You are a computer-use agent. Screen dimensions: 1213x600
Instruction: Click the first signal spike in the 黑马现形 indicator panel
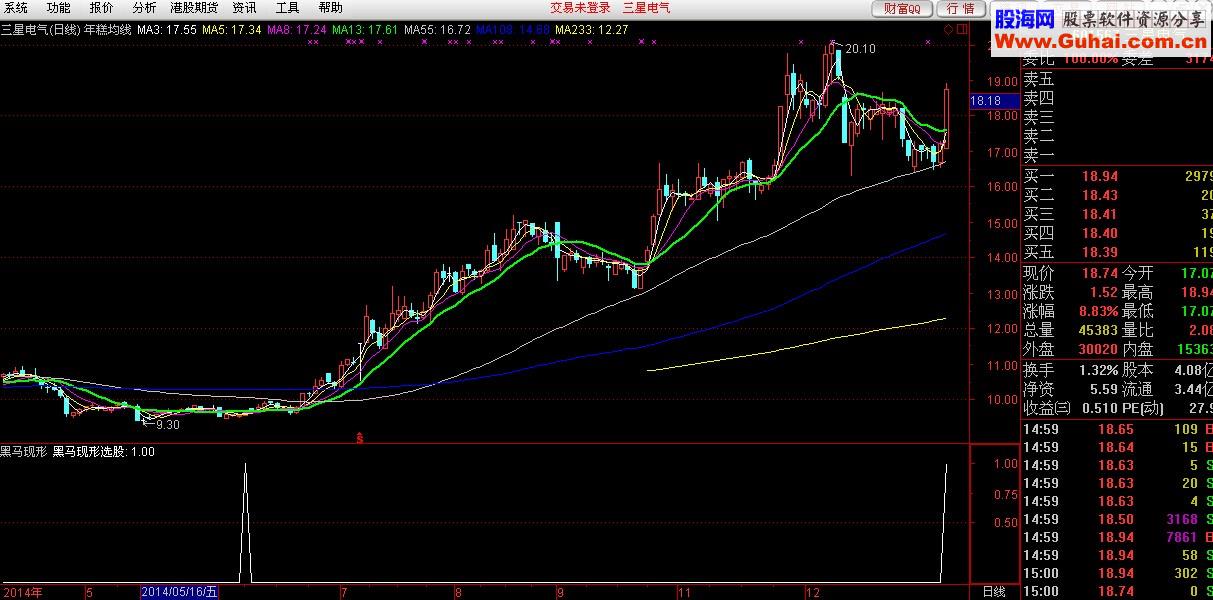(x=245, y=522)
